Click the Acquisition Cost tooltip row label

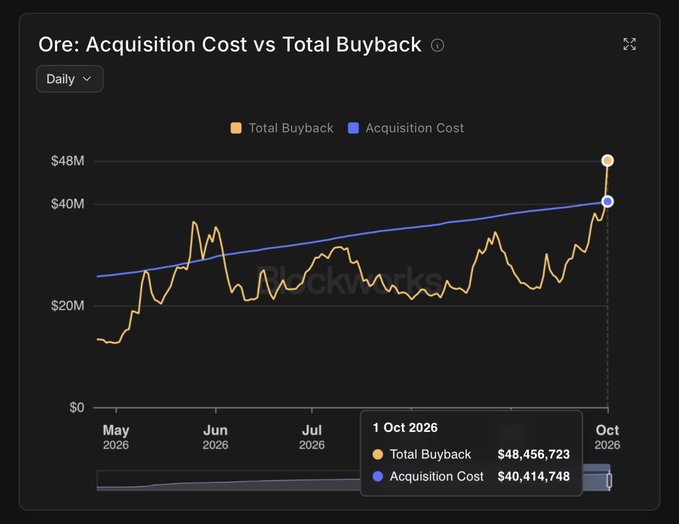436,476
